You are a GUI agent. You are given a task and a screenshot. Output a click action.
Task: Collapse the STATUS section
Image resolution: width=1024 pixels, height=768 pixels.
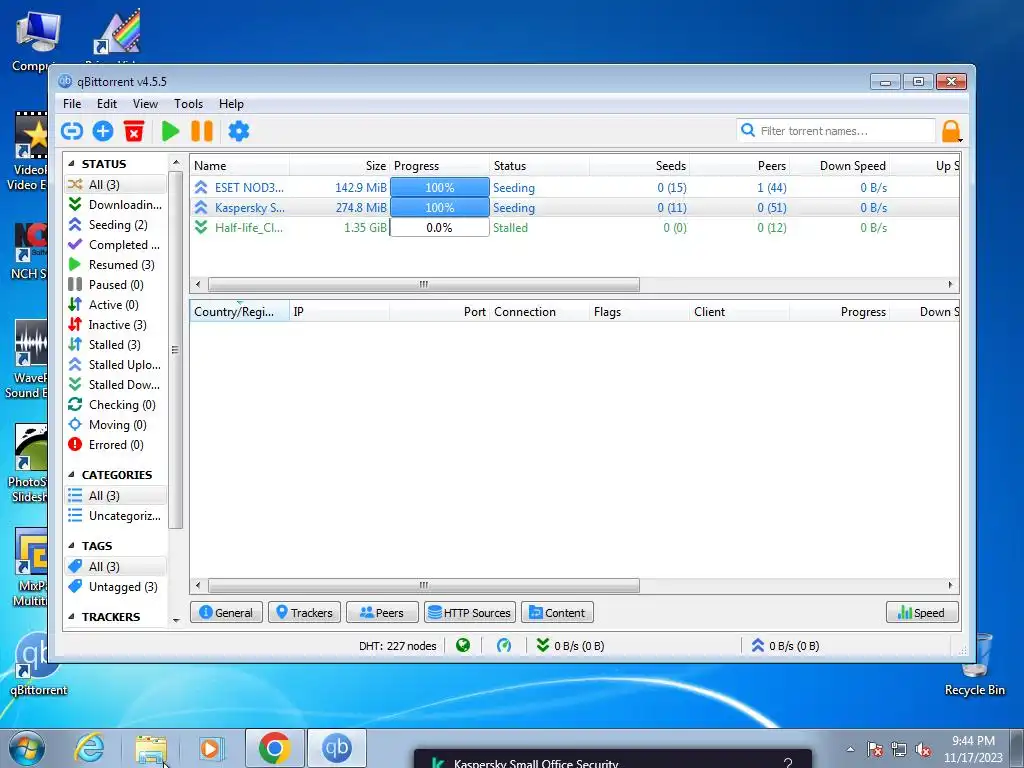71,164
